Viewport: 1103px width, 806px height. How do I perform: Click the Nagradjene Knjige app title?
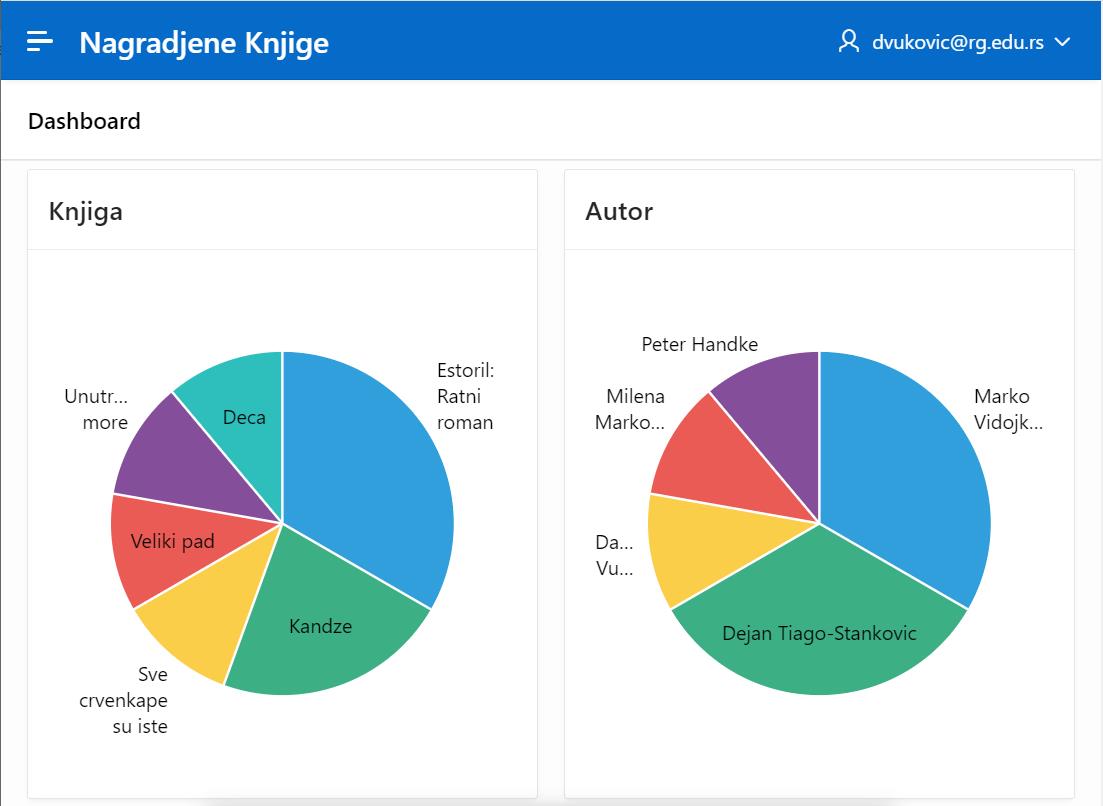pyautogui.click(x=204, y=42)
